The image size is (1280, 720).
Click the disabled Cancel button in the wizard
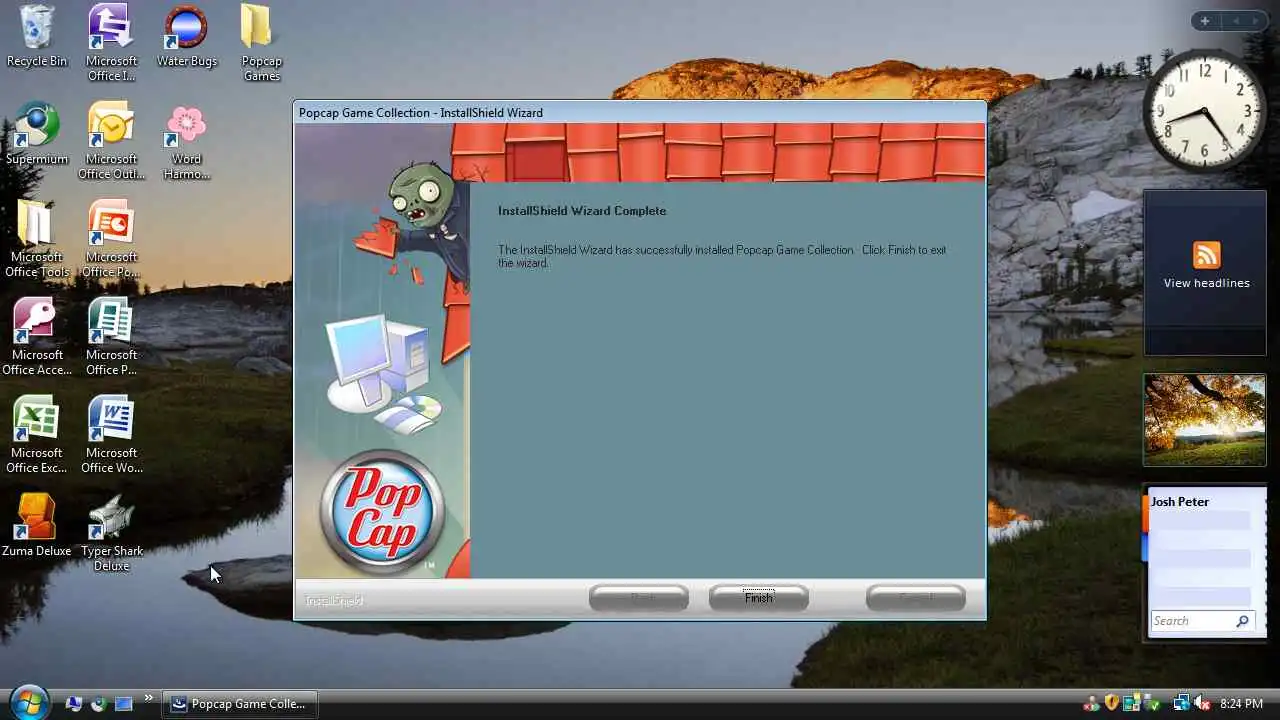click(x=916, y=598)
